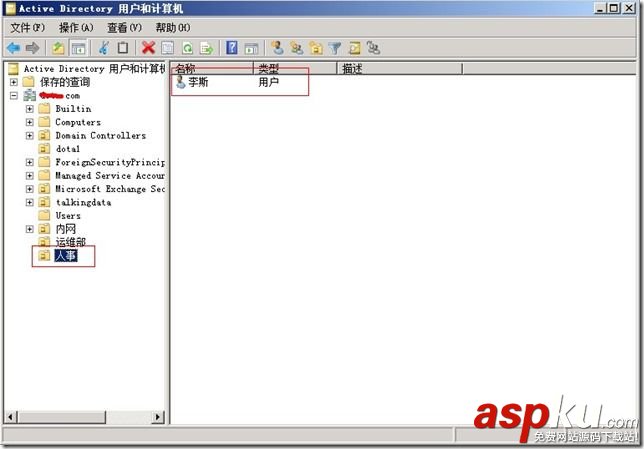
Task: Select 内网 organizational unit
Action: click(66, 229)
